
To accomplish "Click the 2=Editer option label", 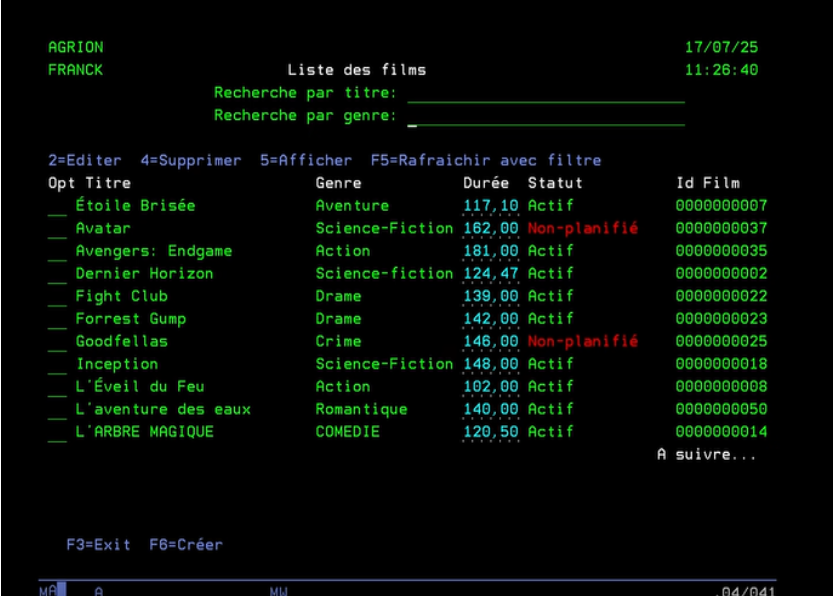I will (87, 159).
